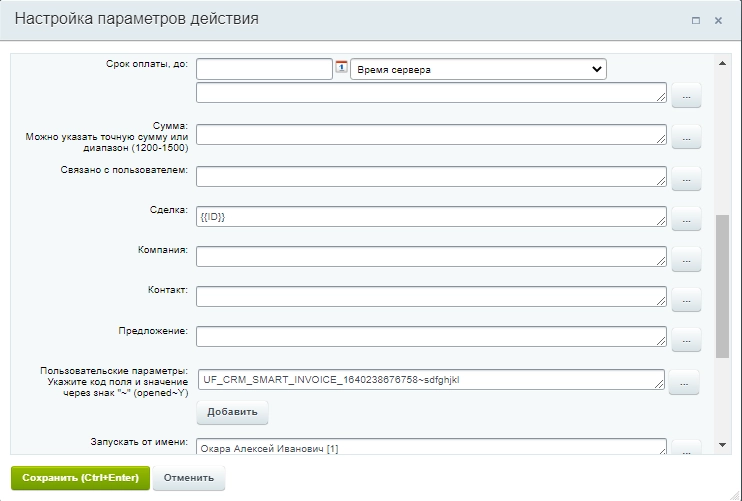Click the ellipsis button next to Сумма field
Screen dimensions: 742x501
tap(685, 137)
